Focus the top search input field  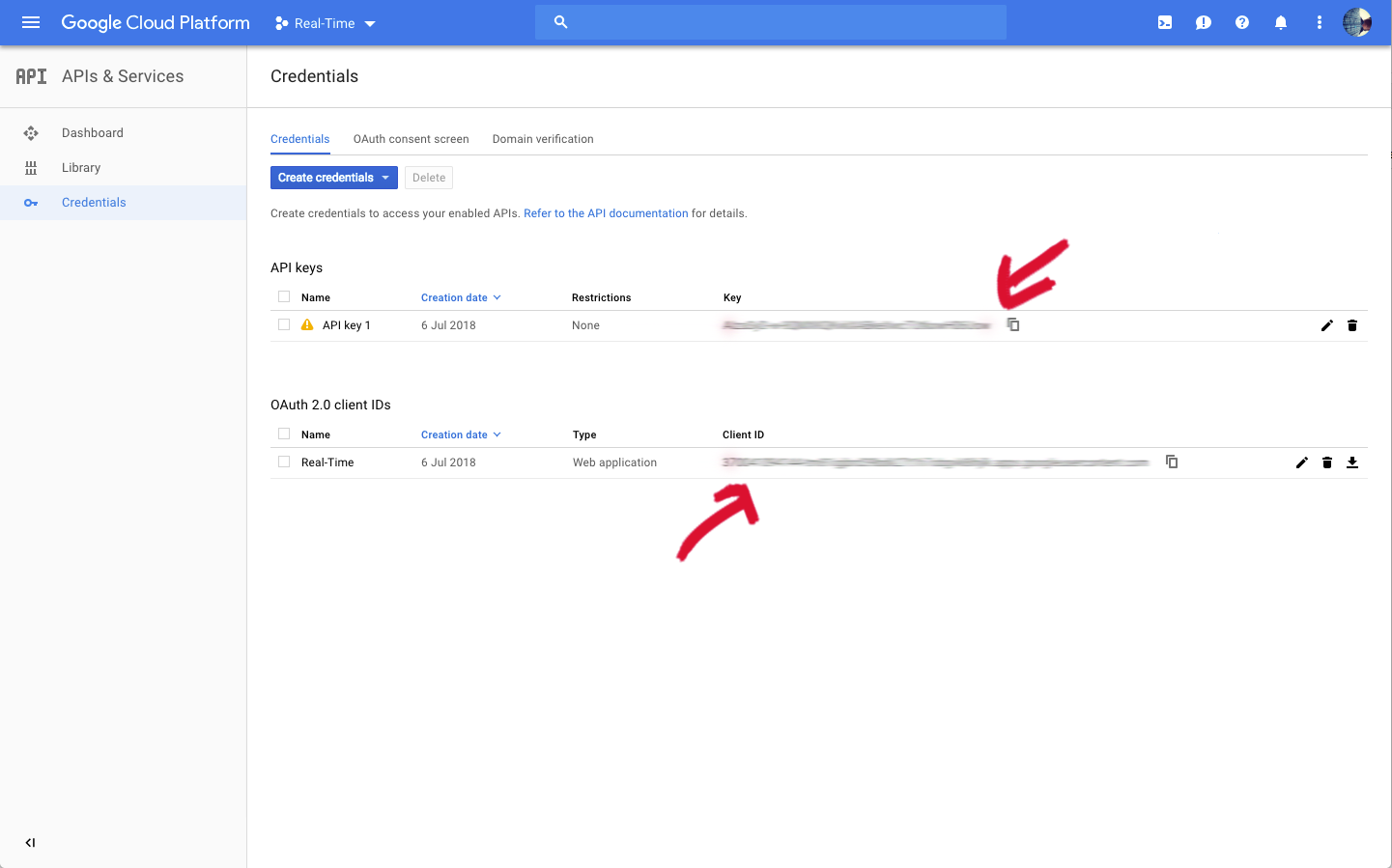(x=771, y=22)
